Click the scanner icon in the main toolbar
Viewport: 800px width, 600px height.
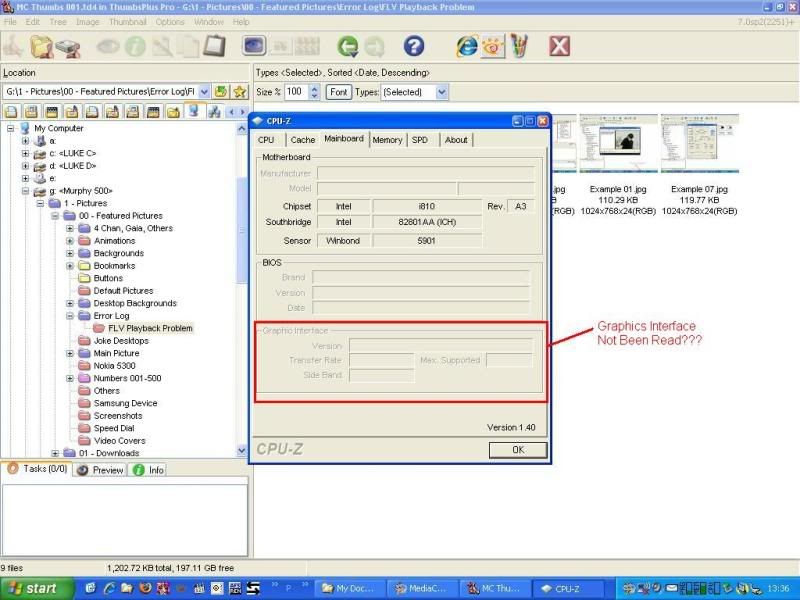tap(68, 48)
